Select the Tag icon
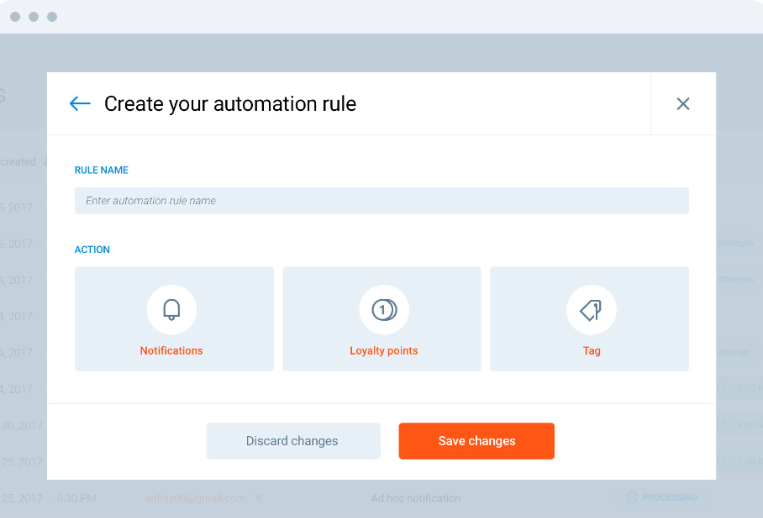 [591, 310]
